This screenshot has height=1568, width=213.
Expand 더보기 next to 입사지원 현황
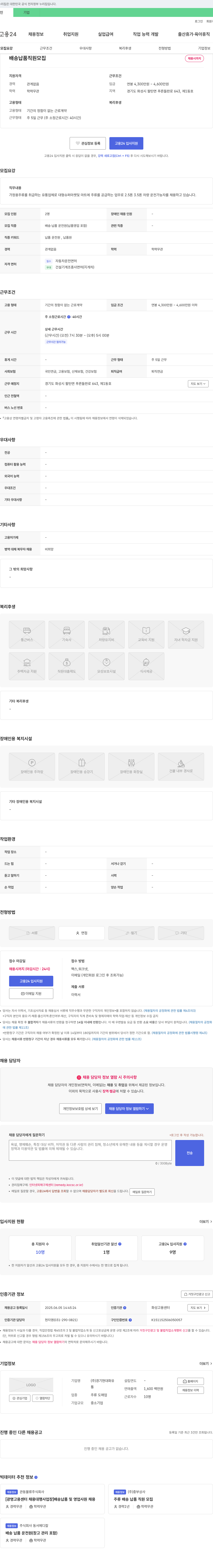[206, 1221]
